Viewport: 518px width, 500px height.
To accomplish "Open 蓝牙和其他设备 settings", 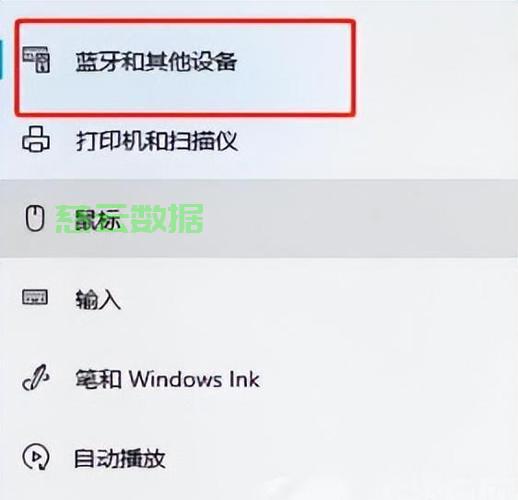I will click(156, 62).
